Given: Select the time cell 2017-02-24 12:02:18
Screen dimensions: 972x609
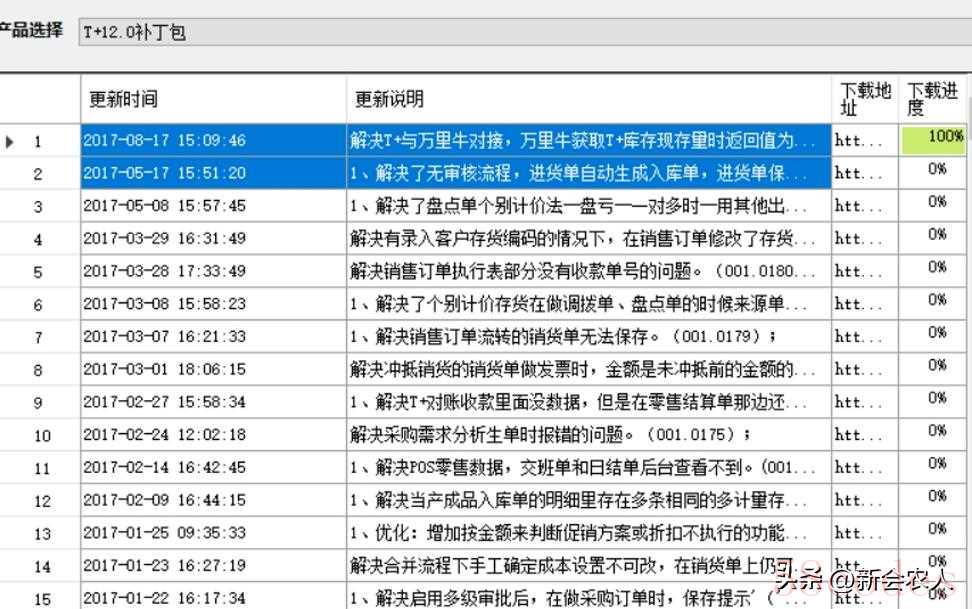Looking at the screenshot, I should 213,435.
